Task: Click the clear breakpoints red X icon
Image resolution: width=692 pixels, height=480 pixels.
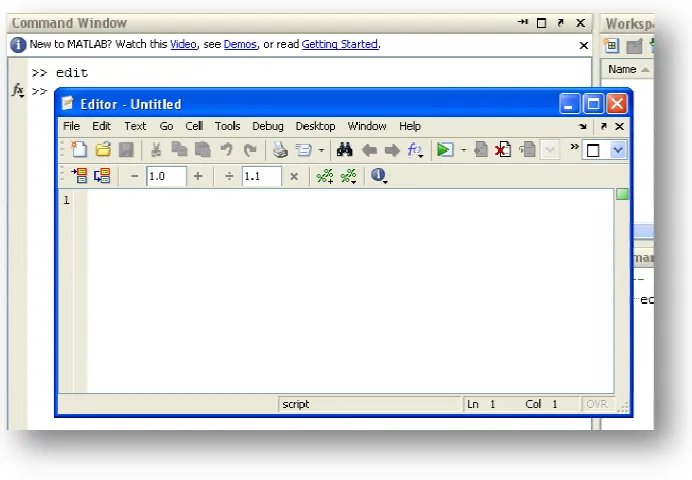Action: pos(503,150)
